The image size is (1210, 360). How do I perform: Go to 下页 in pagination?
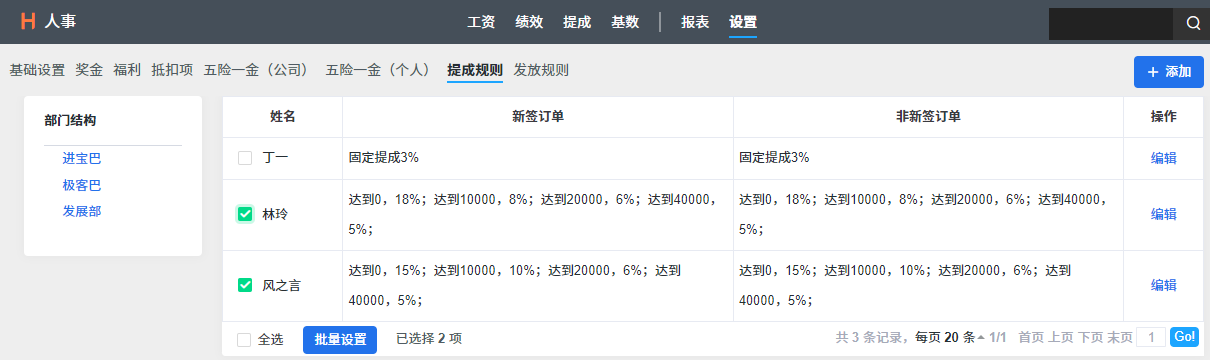1090,339
